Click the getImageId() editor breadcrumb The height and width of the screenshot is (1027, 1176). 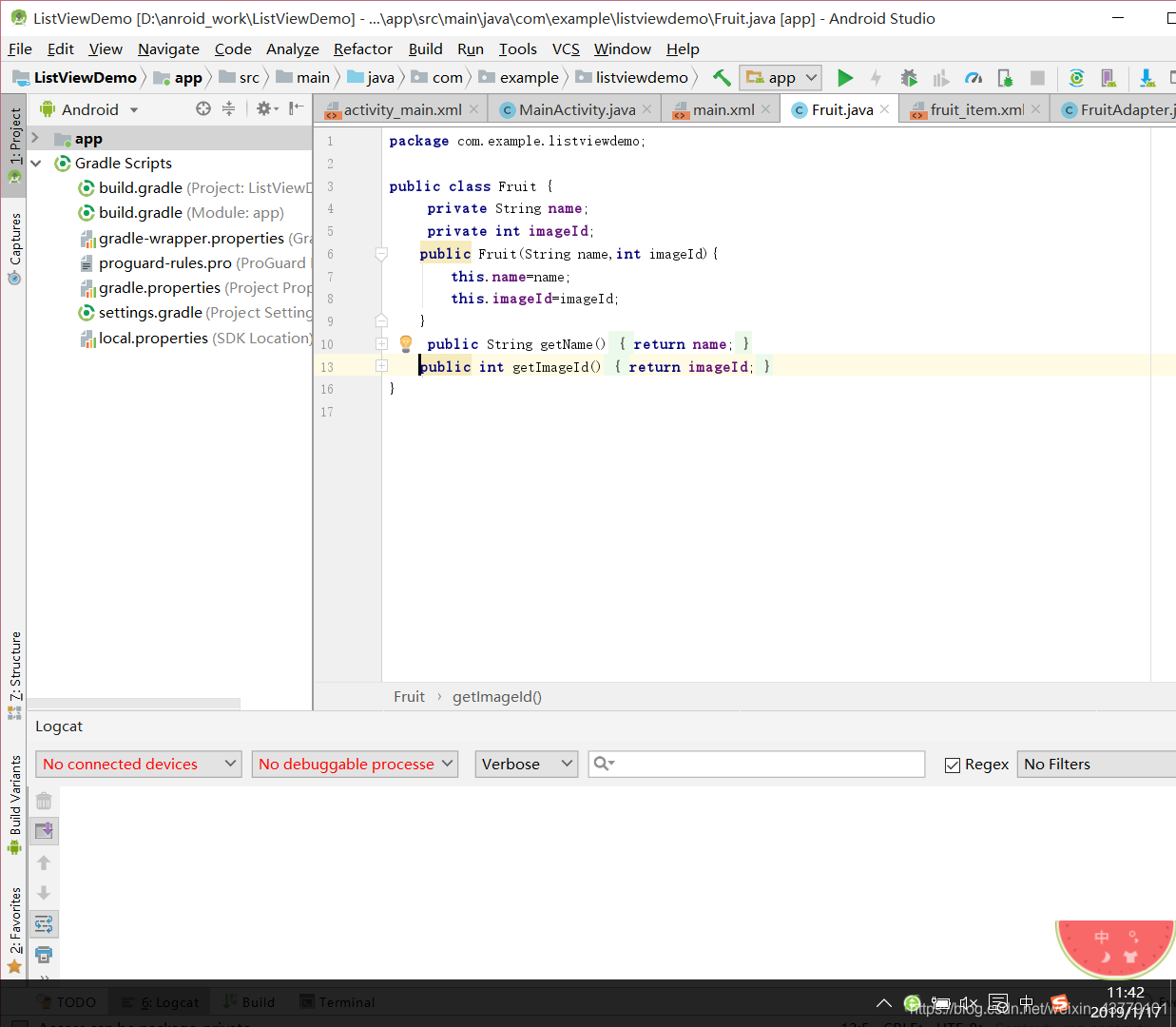click(497, 697)
